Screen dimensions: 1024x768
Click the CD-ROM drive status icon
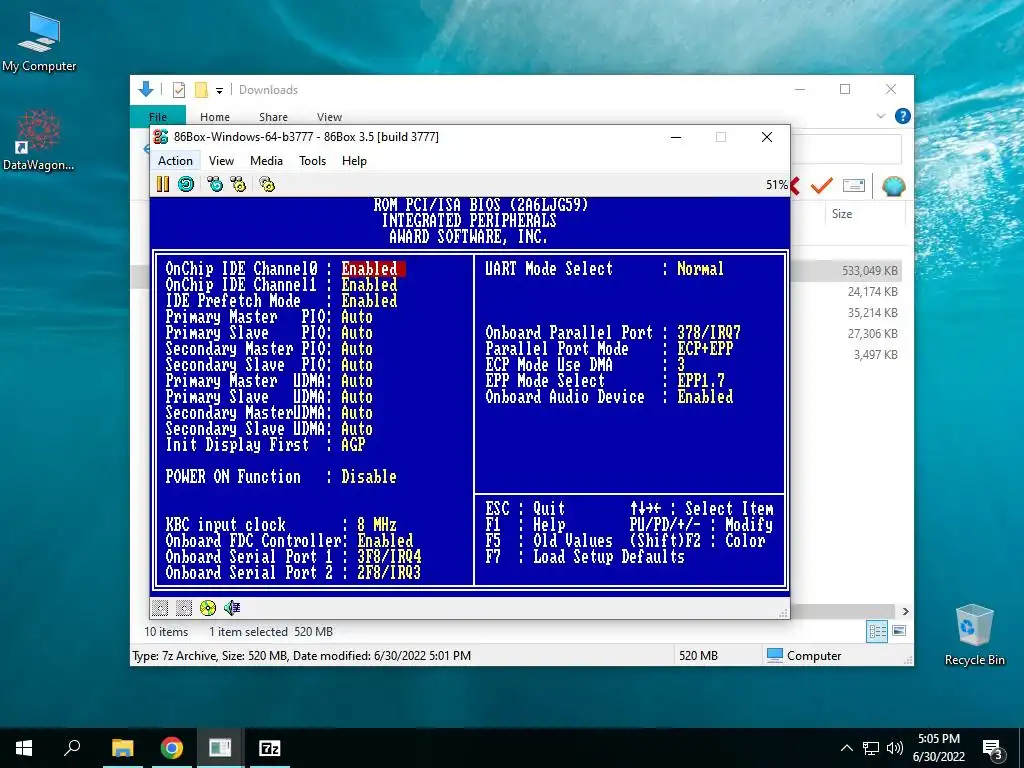(x=208, y=608)
